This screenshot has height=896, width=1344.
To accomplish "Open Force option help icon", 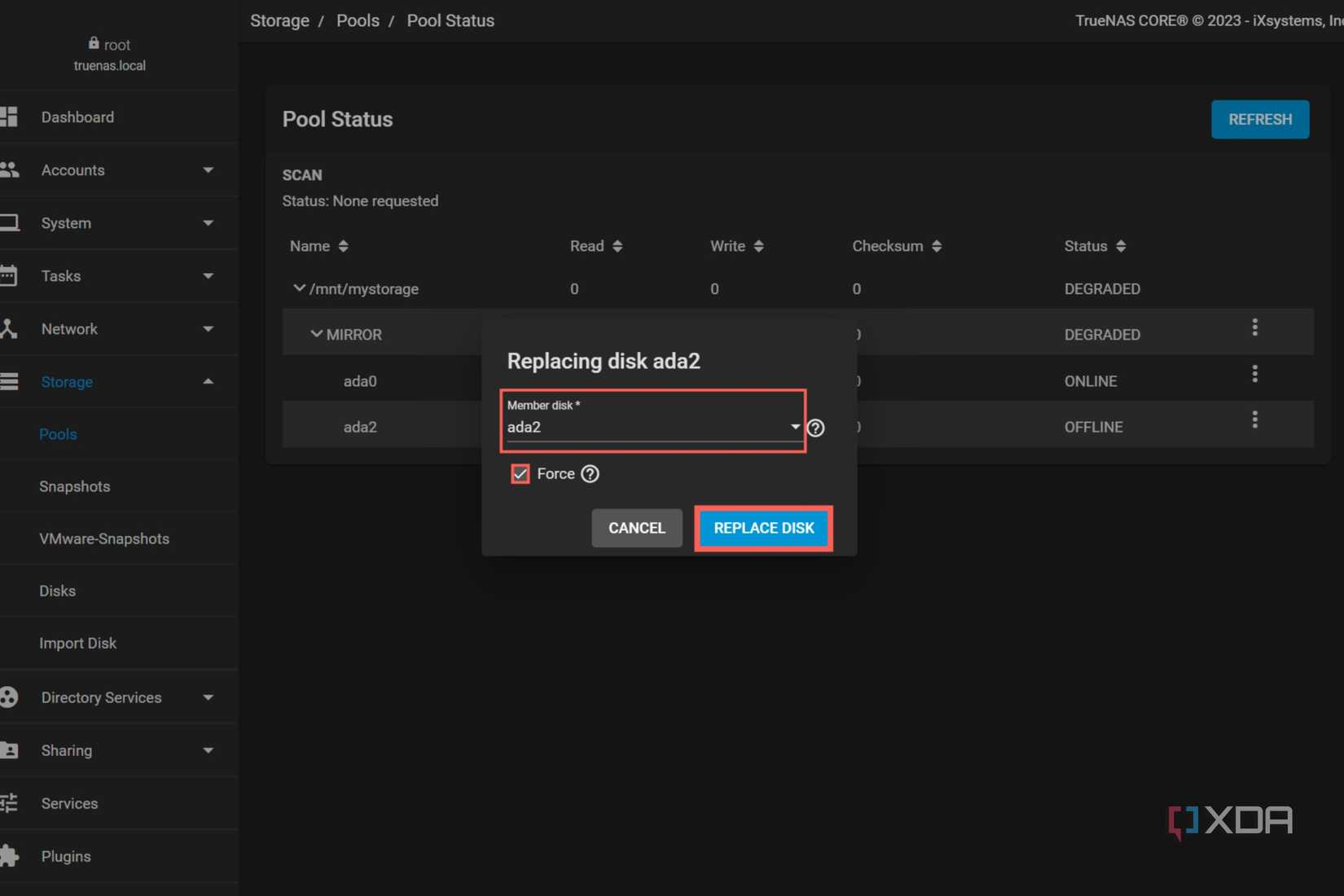I will (x=591, y=474).
